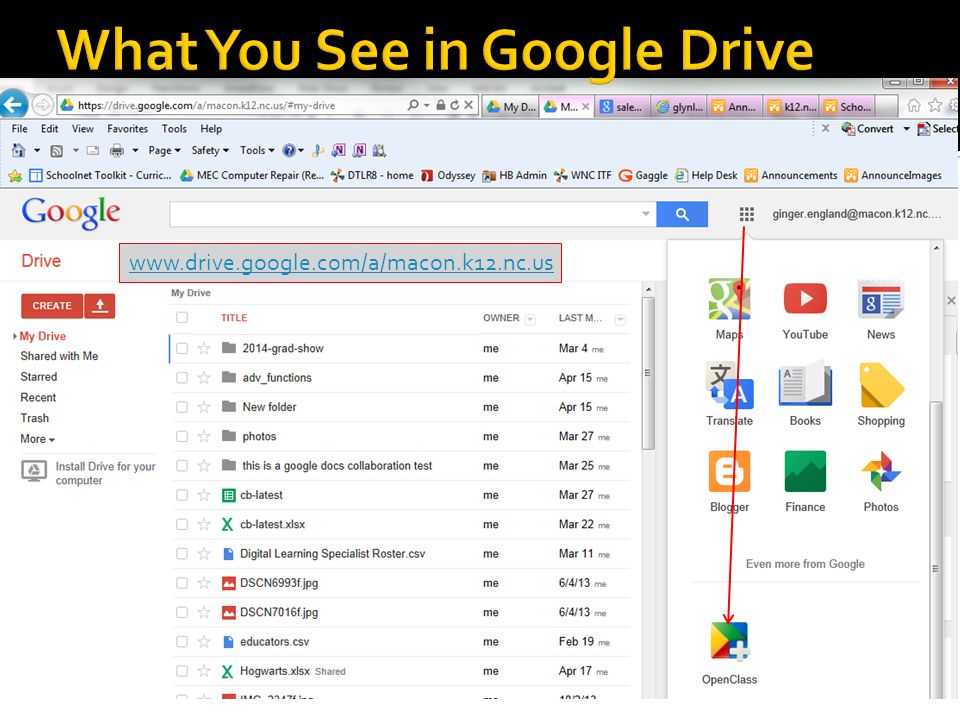Open Shared with Me in sidebar
Image resolution: width=960 pixels, height=720 pixels.
tap(59, 356)
